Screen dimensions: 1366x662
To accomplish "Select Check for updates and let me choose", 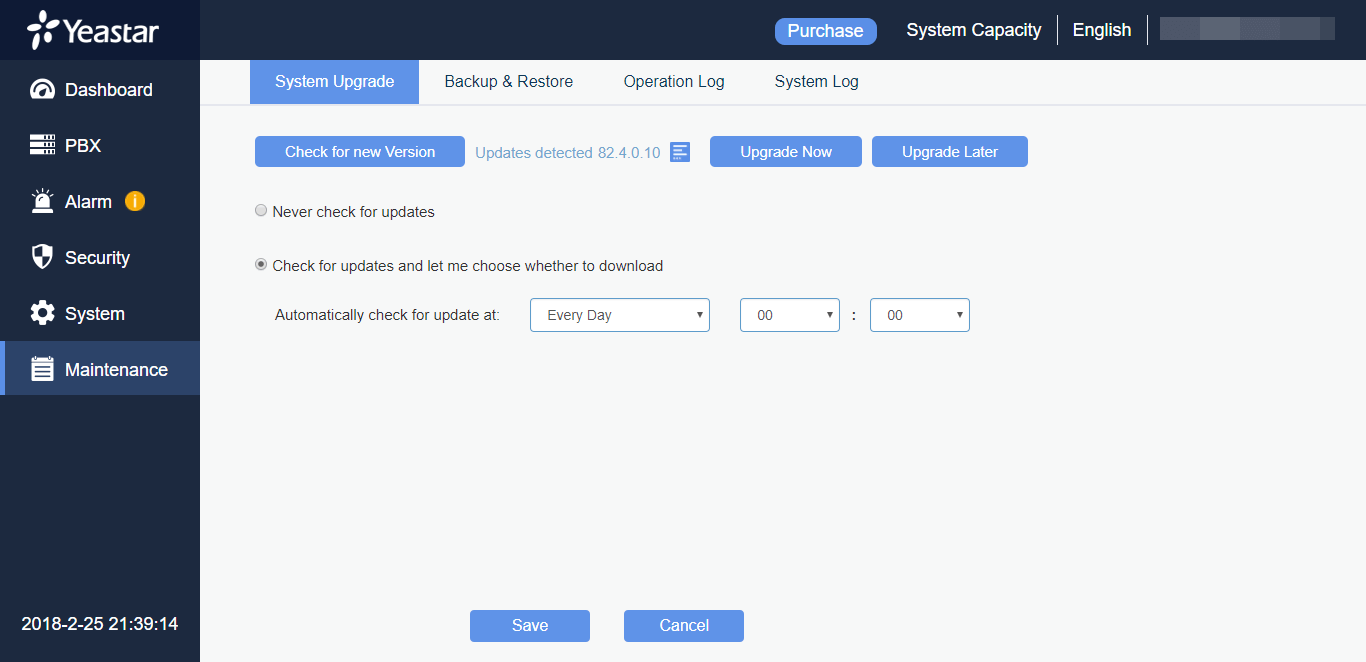I will pos(261,265).
